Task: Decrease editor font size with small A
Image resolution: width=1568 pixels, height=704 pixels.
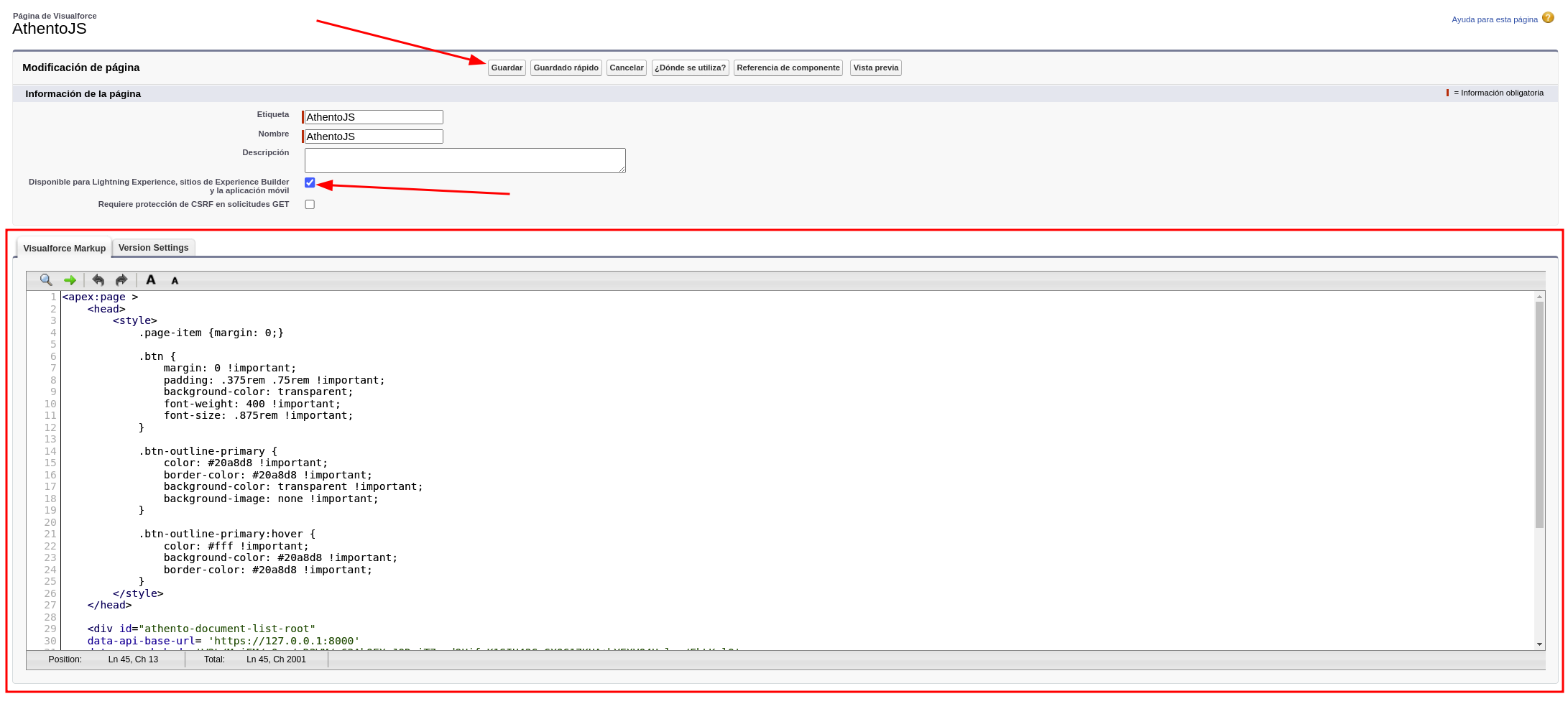Action: 175,281
